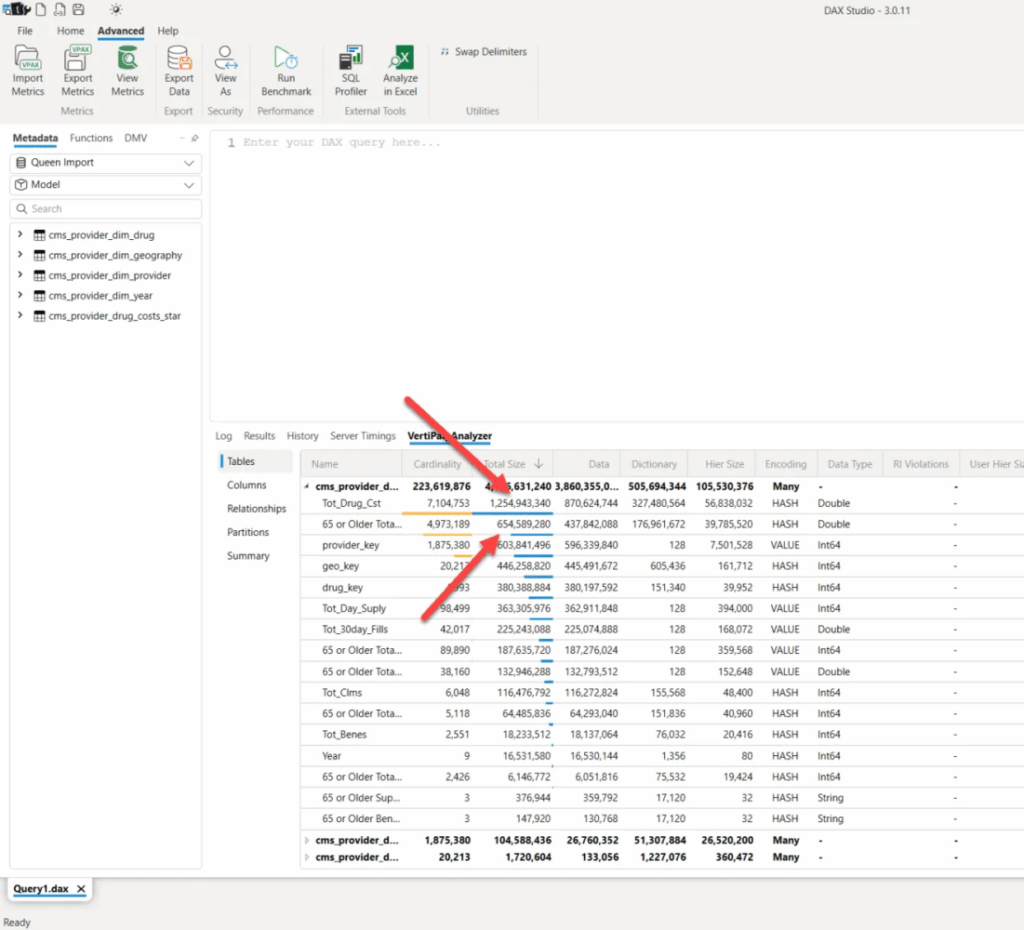This screenshot has width=1024, height=930.
Task: Start the SQL Profiler tool
Action: pyautogui.click(x=351, y=60)
